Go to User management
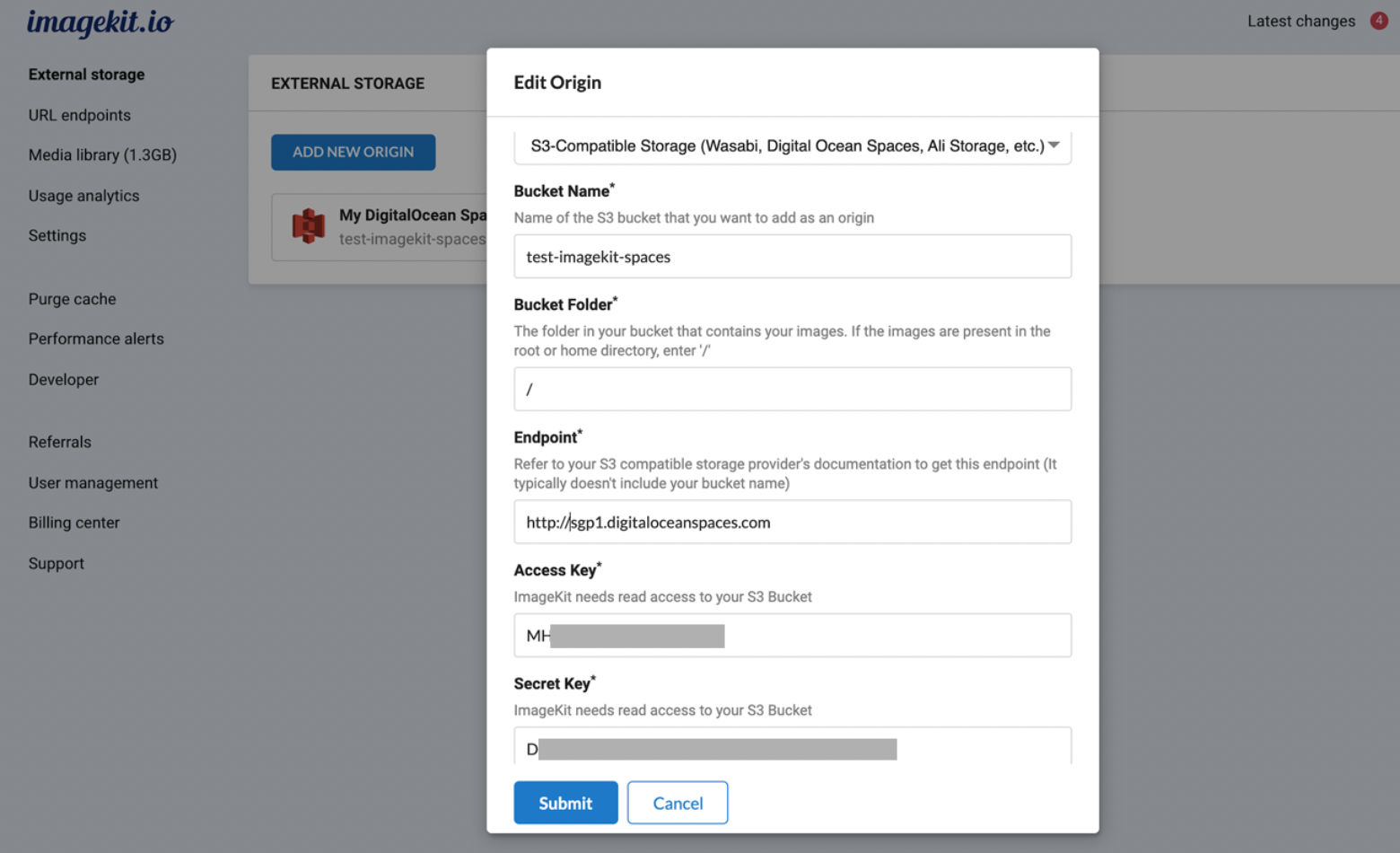Screen dimensions: 1400x853 pos(93,483)
